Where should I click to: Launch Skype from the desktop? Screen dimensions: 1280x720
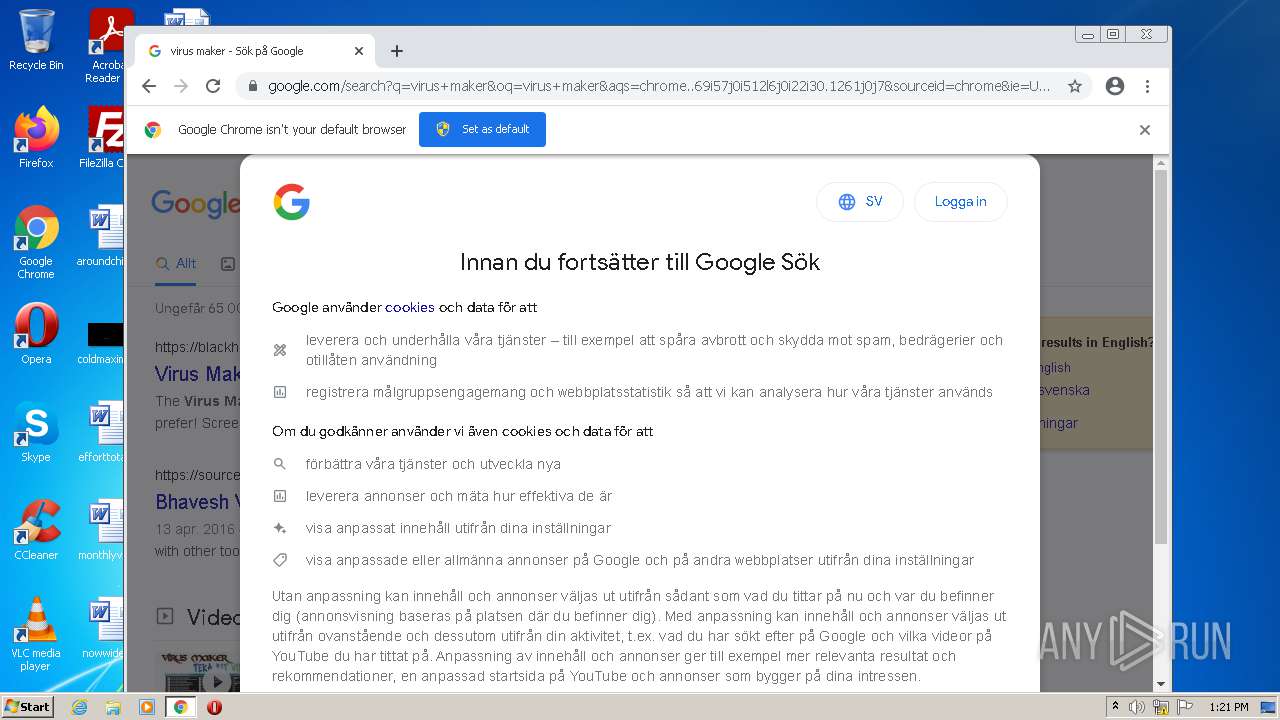coord(36,432)
